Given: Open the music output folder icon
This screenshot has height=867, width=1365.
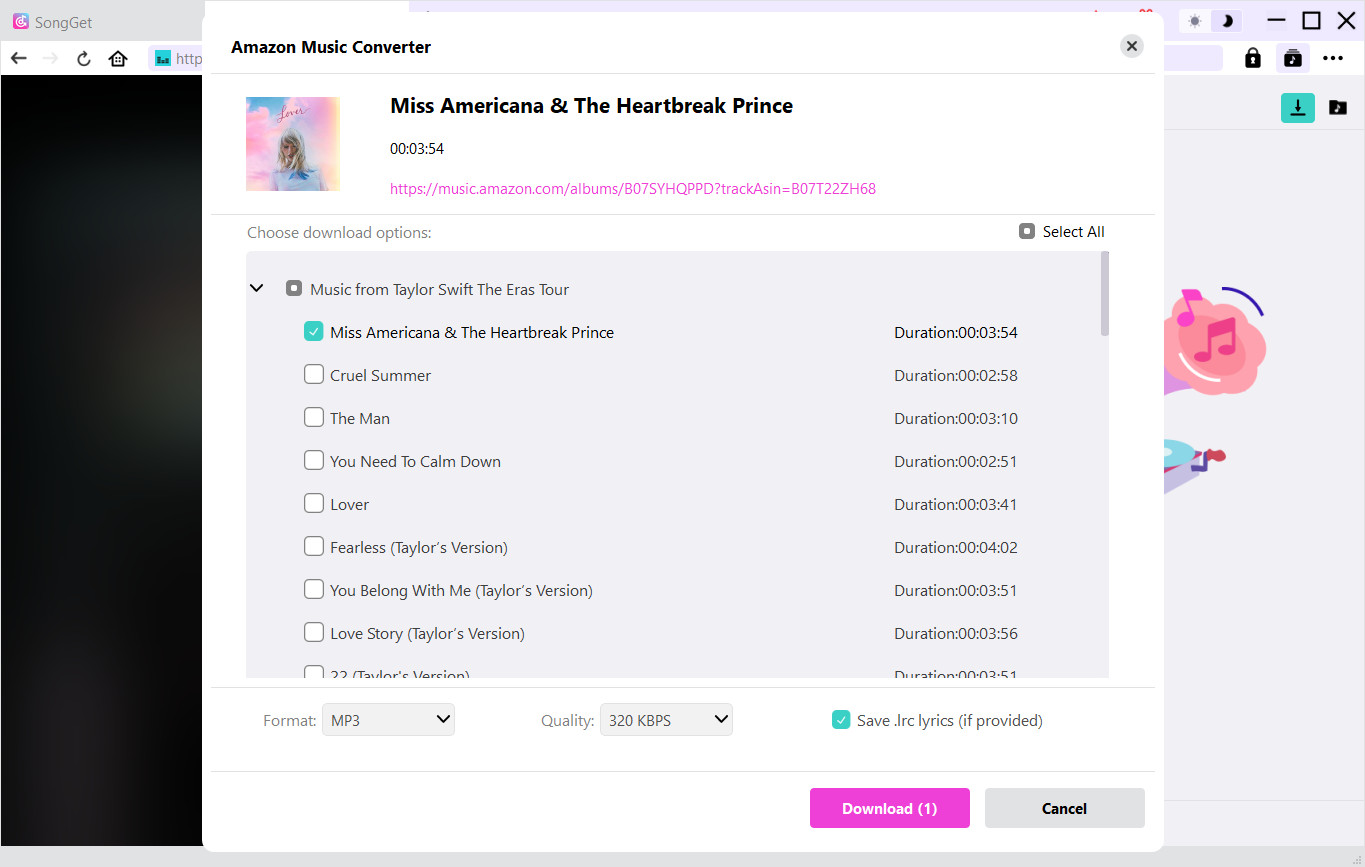Looking at the screenshot, I should pos(1337,108).
